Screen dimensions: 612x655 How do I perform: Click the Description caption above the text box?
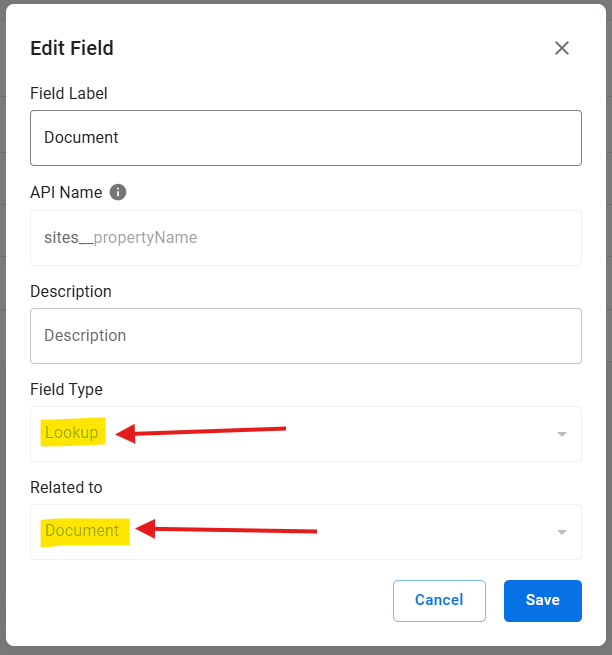click(71, 291)
